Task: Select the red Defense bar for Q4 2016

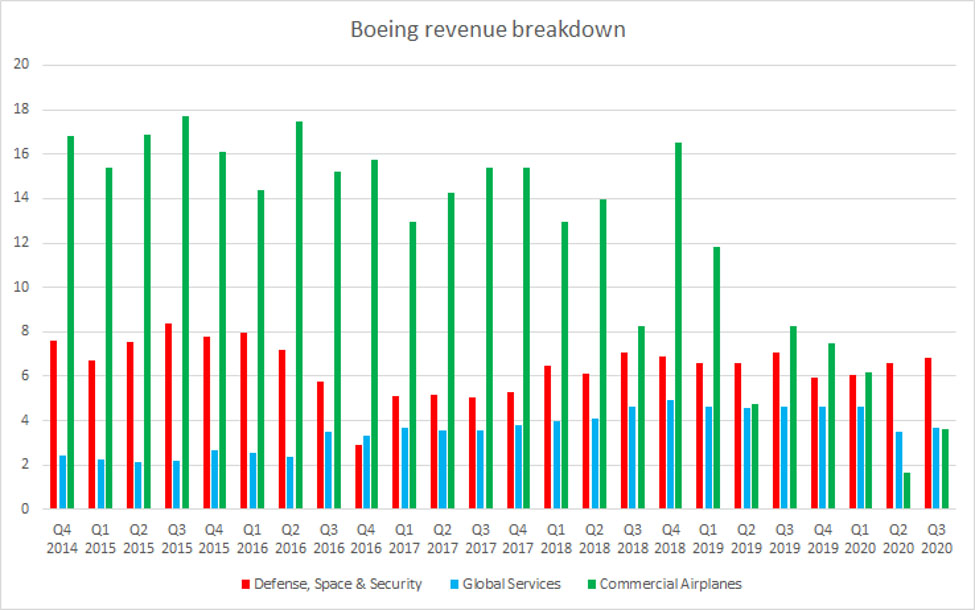Action: point(359,477)
